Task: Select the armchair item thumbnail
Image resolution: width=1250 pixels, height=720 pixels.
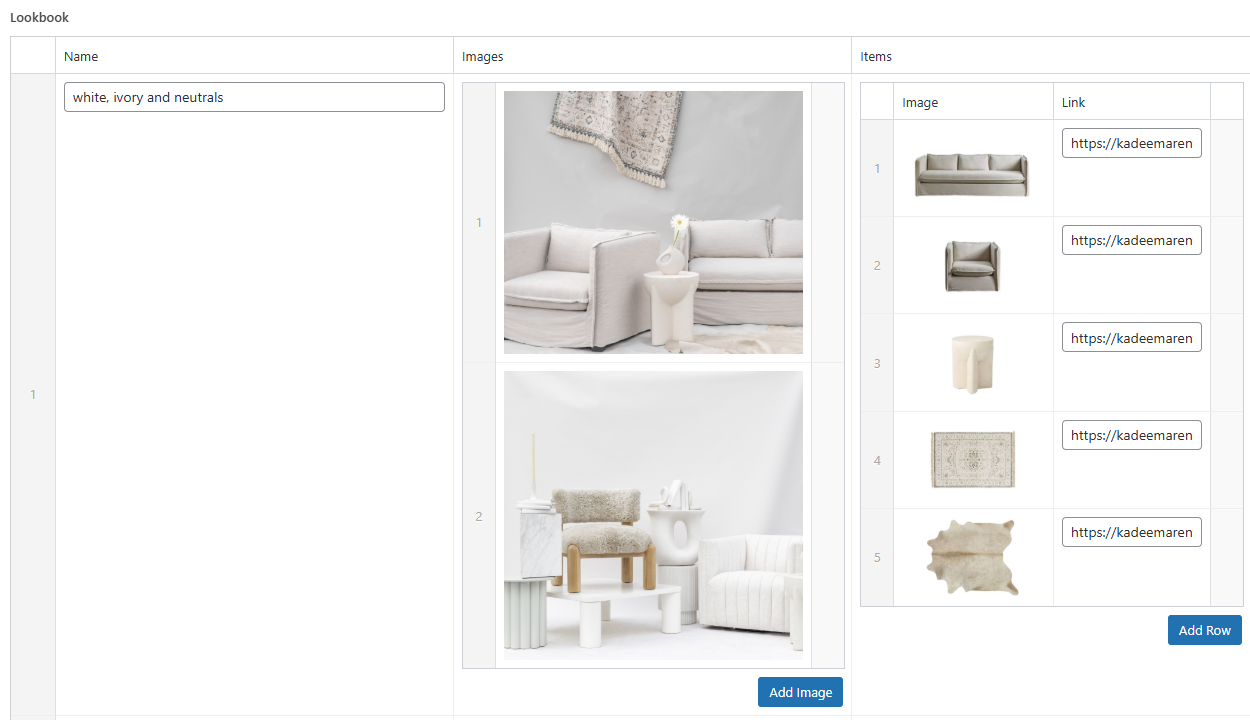Action: 971,266
